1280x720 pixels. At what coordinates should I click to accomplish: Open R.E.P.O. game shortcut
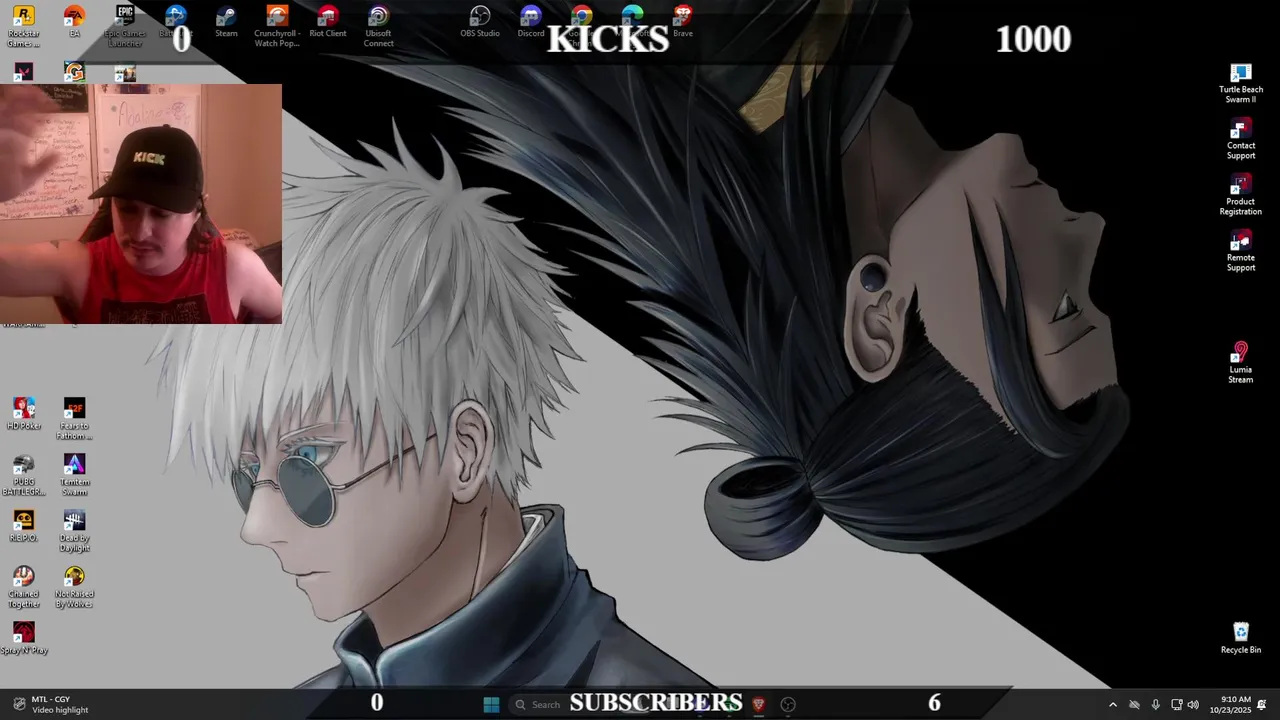(x=23, y=526)
